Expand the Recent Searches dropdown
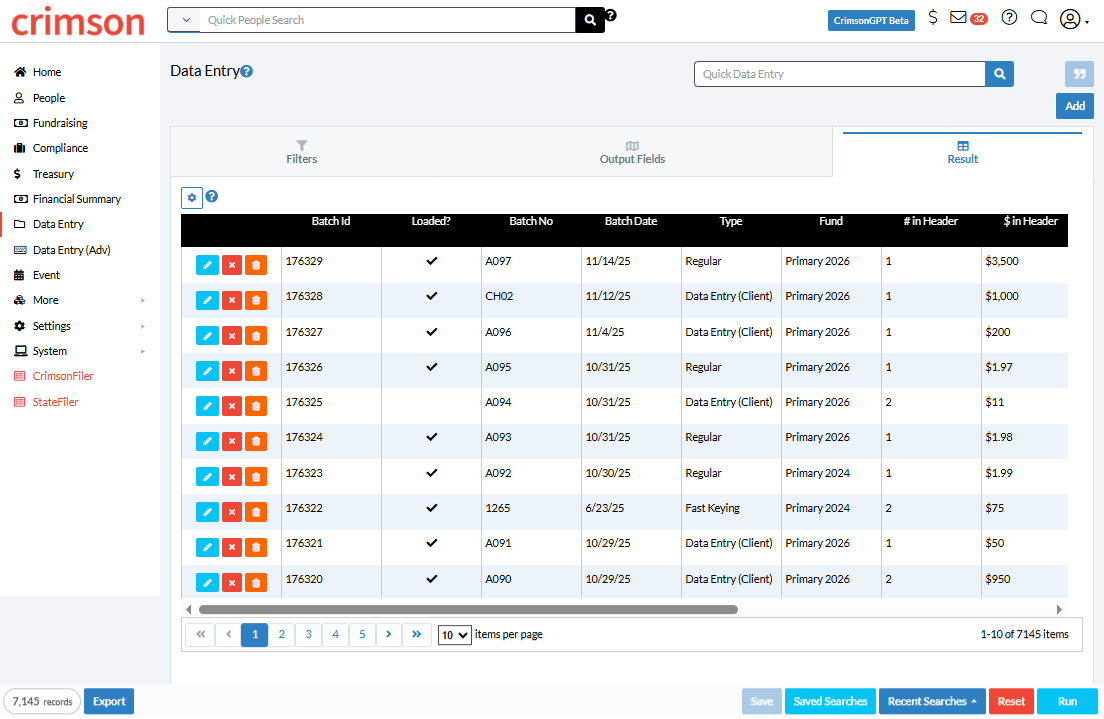This screenshot has width=1104, height=719. [x=932, y=701]
